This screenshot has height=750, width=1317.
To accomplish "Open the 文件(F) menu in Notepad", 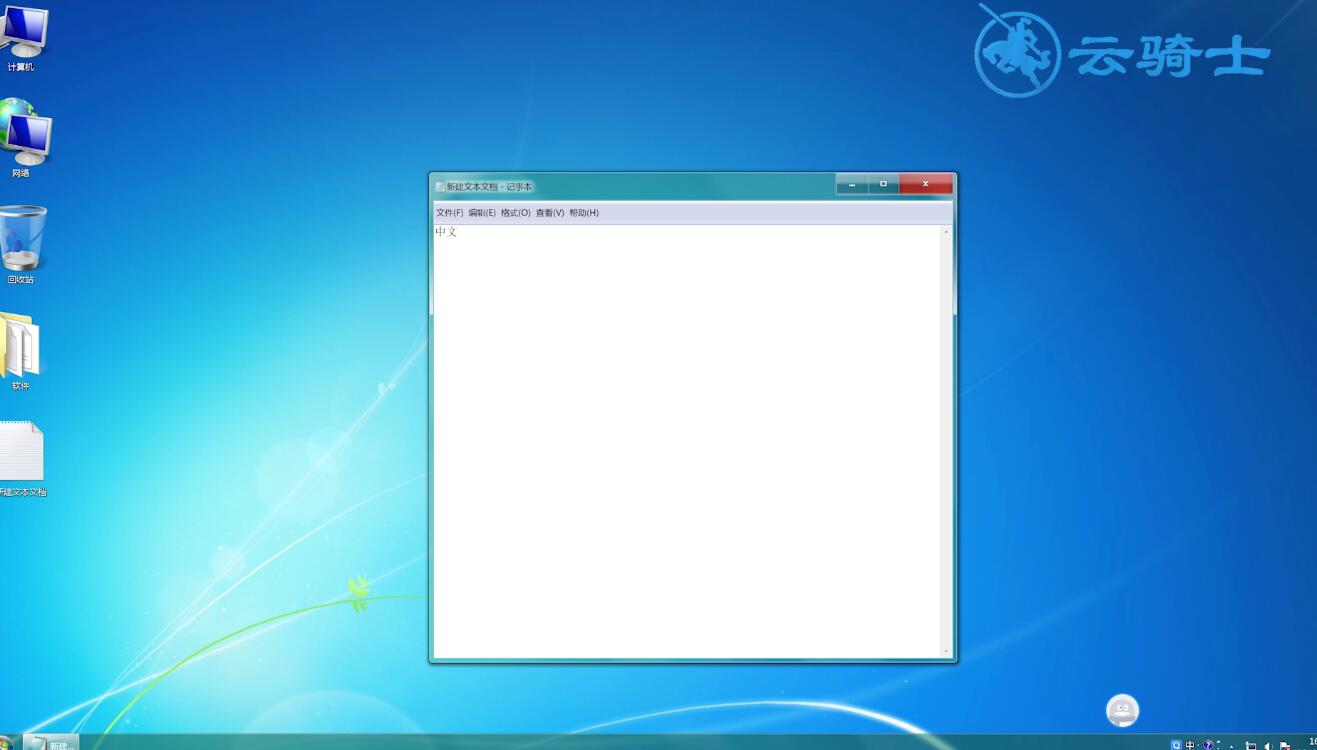I will click(449, 213).
